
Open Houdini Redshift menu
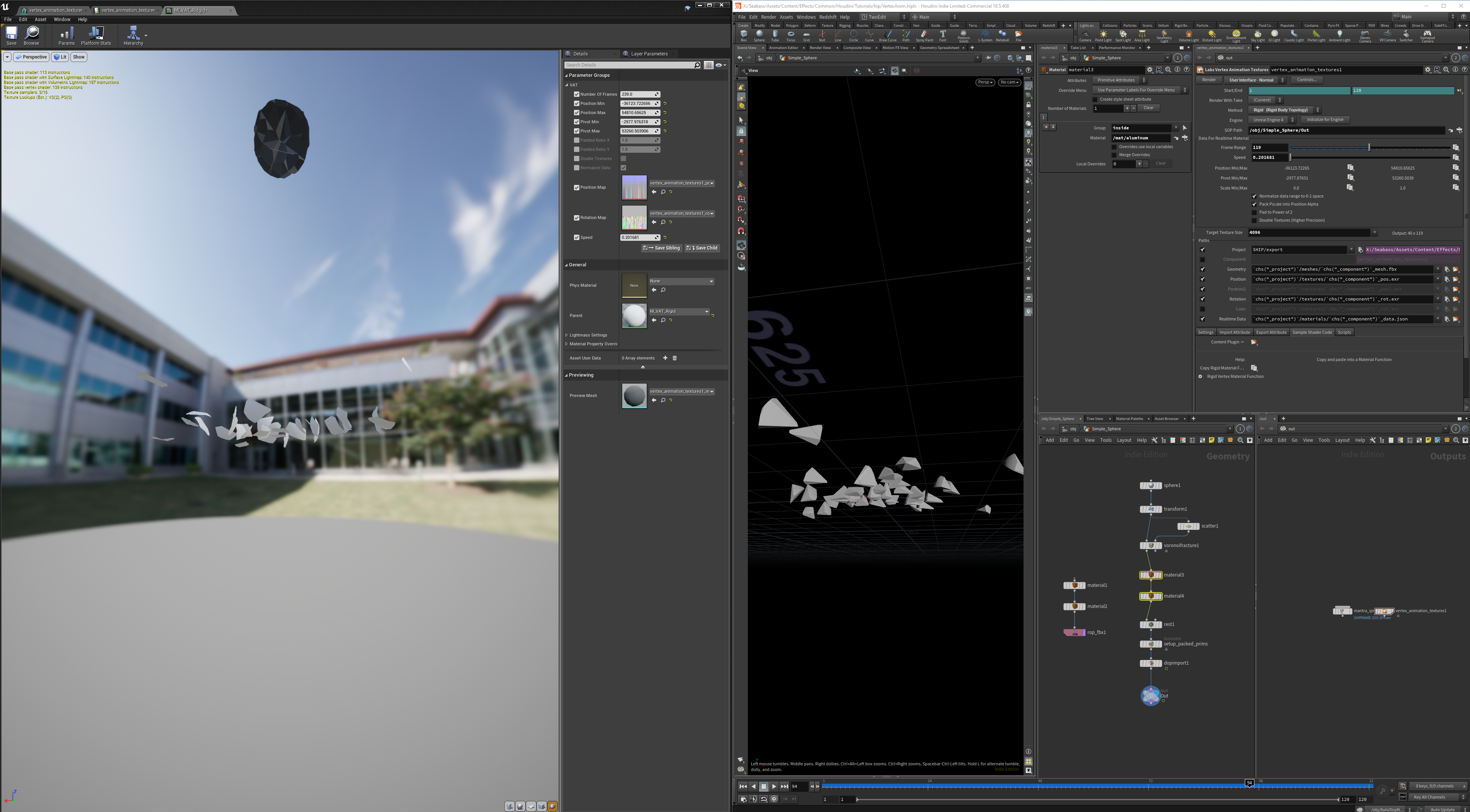point(827,17)
